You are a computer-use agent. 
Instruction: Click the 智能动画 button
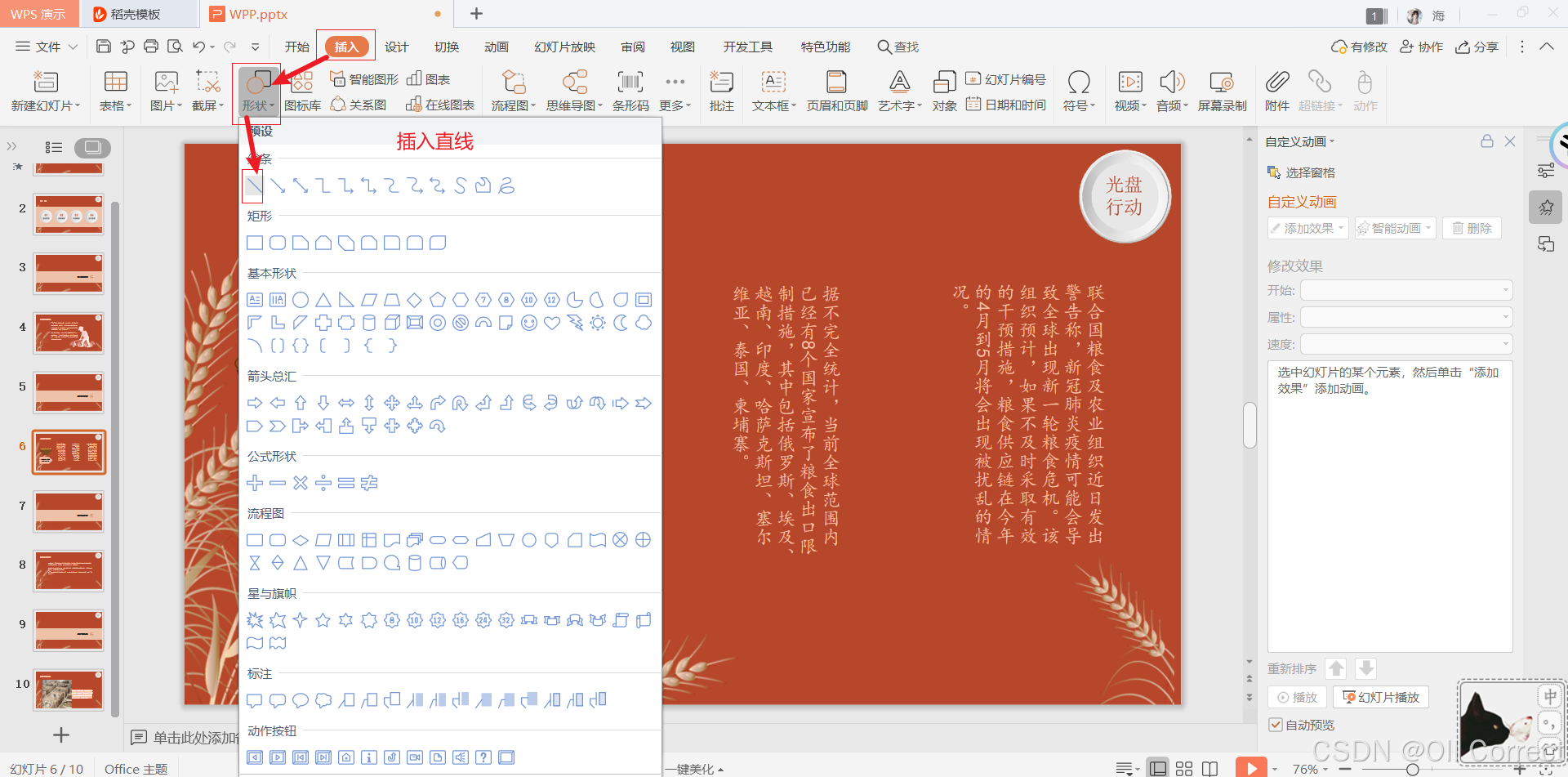pyautogui.click(x=1395, y=228)
